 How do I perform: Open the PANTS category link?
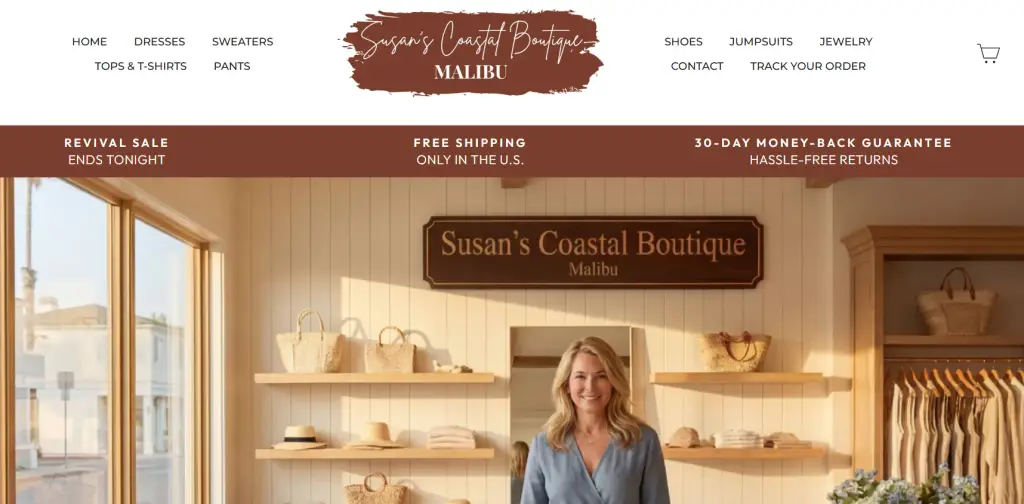point(232,66)
